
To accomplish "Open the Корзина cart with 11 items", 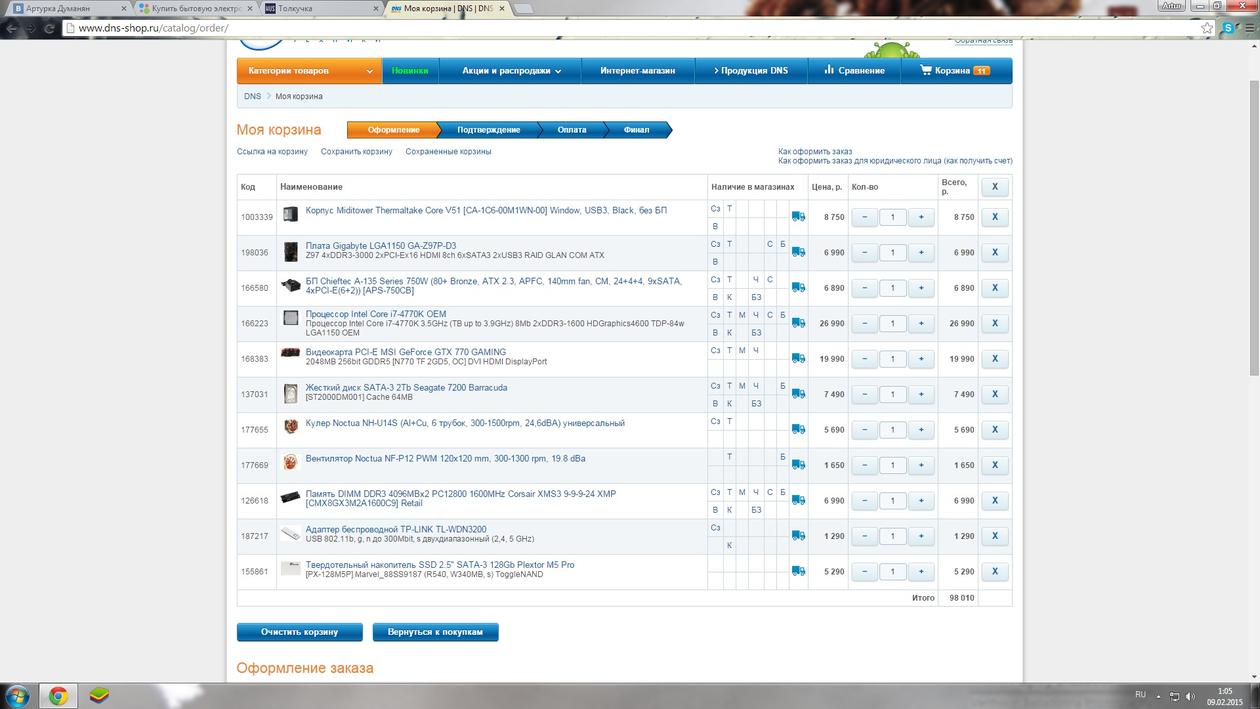I will [955, 71].
